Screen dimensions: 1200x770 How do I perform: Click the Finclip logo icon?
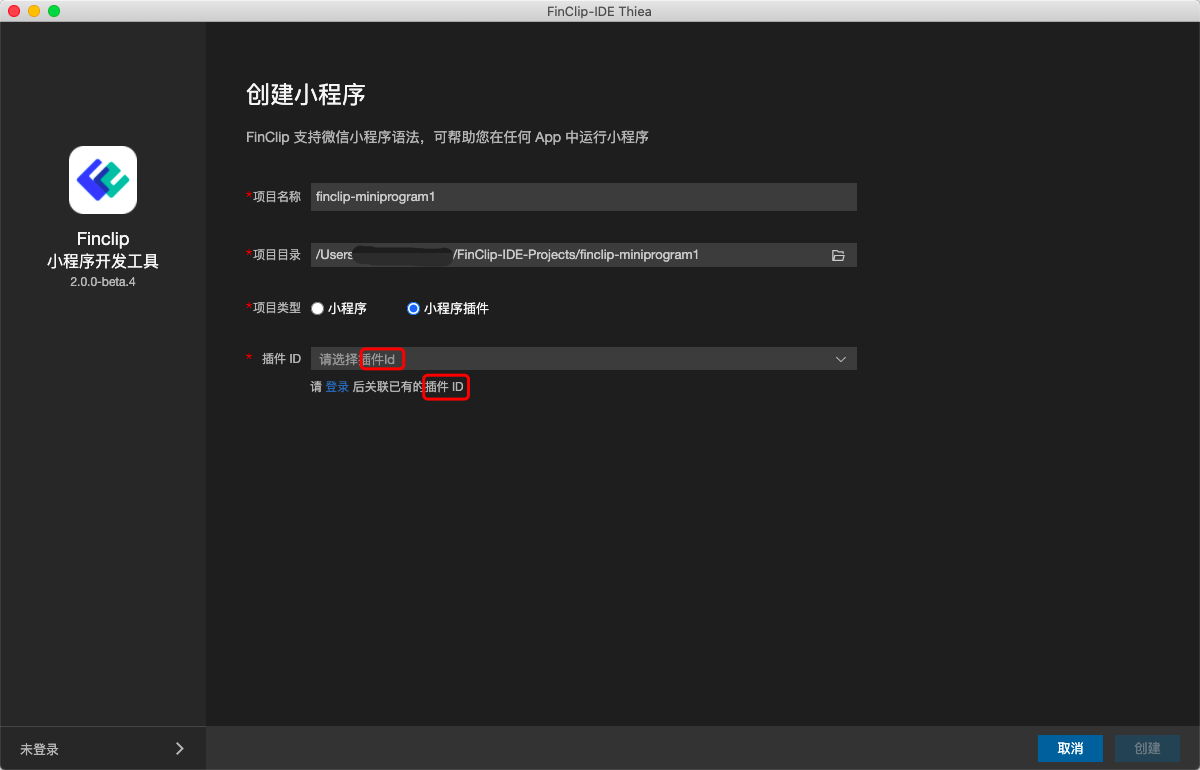click(x=103, y=180)
